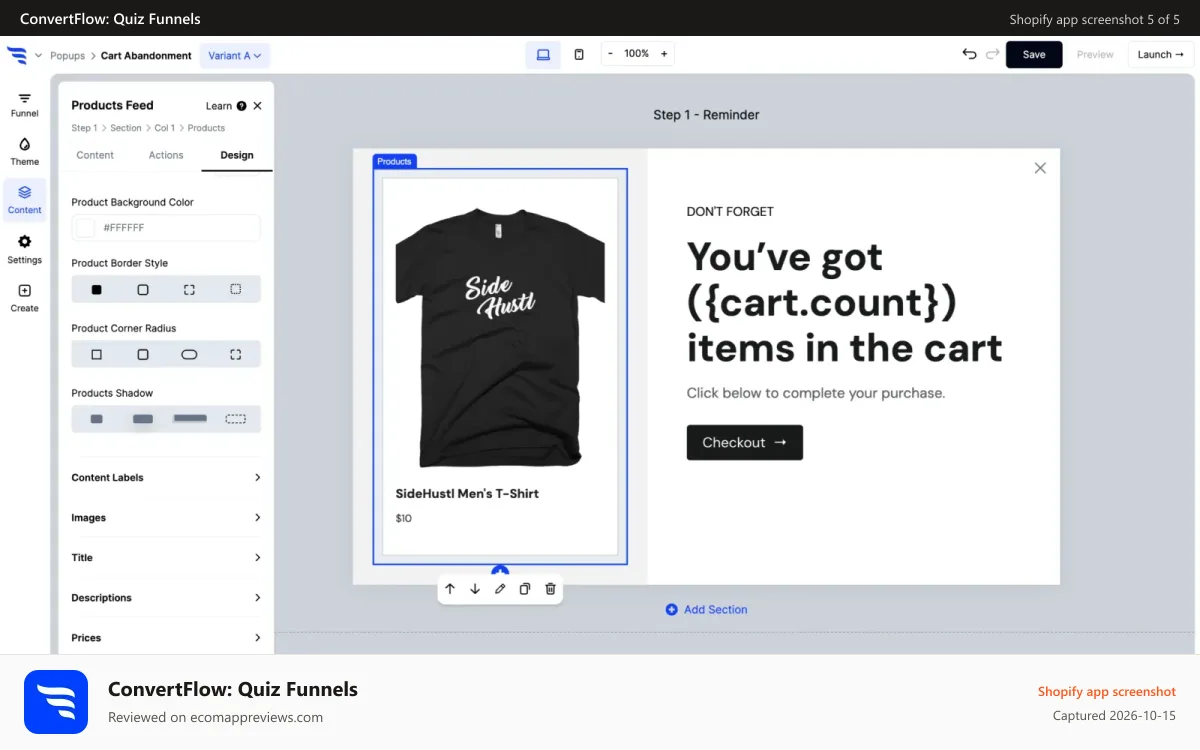Select the "$10" product price
The width and height of the screenshot is (1200, 750).
point(403,518)
